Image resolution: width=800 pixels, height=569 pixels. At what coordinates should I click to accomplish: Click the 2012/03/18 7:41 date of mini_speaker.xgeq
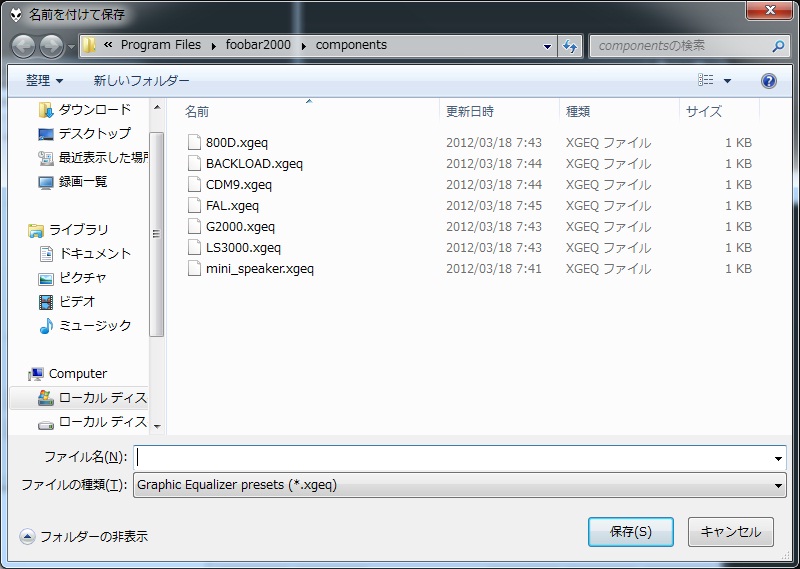coord(494,268)
